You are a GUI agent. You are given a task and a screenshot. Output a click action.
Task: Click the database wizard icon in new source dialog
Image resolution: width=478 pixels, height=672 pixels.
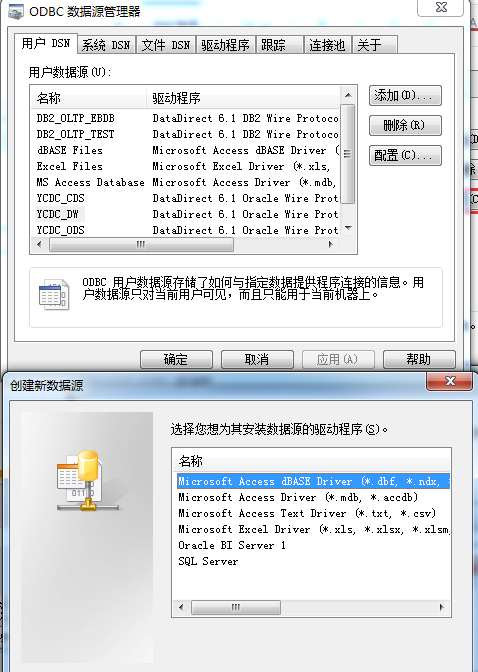coord(87,480)
